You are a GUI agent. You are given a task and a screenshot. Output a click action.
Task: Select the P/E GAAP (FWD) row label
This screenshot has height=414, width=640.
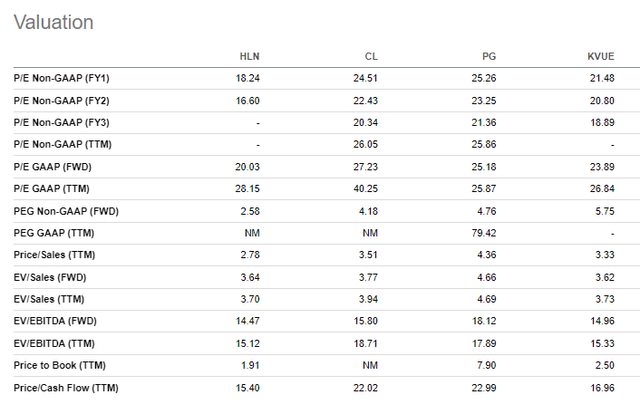coord(54,168)
